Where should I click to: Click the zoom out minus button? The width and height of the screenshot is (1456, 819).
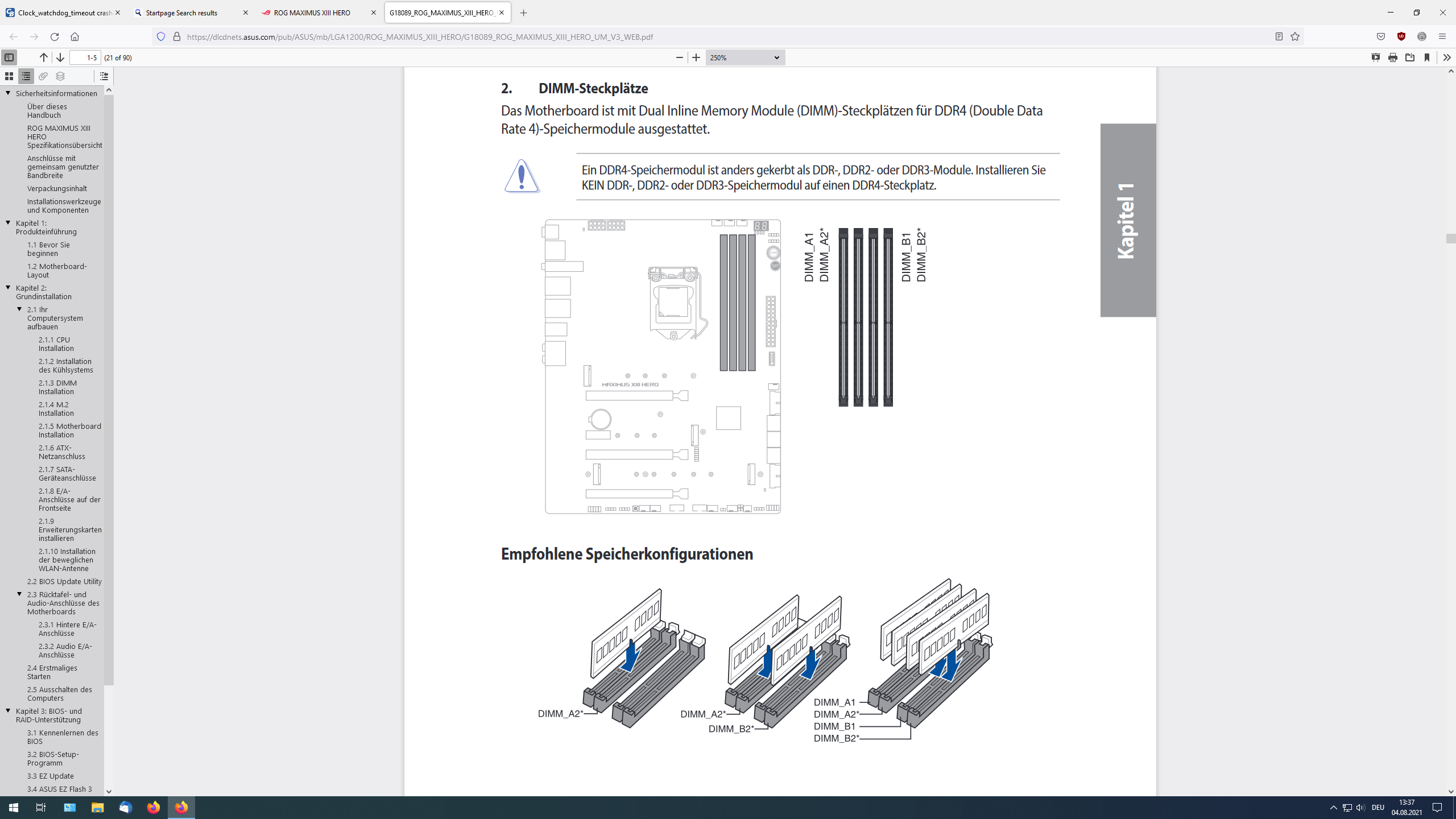click(x=679, y=57)
